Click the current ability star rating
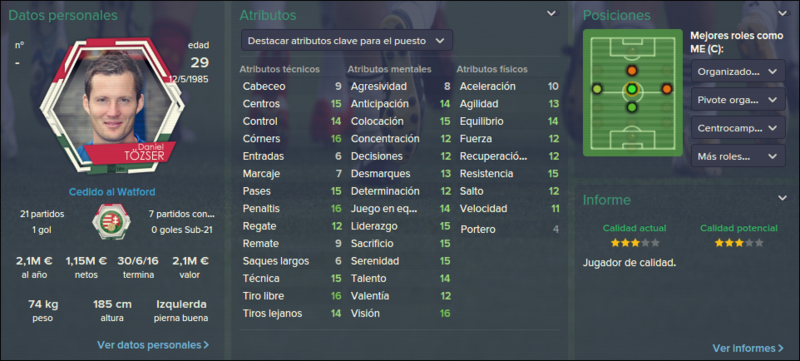Viewport: 800px width, 361px height. click(635, 243)
